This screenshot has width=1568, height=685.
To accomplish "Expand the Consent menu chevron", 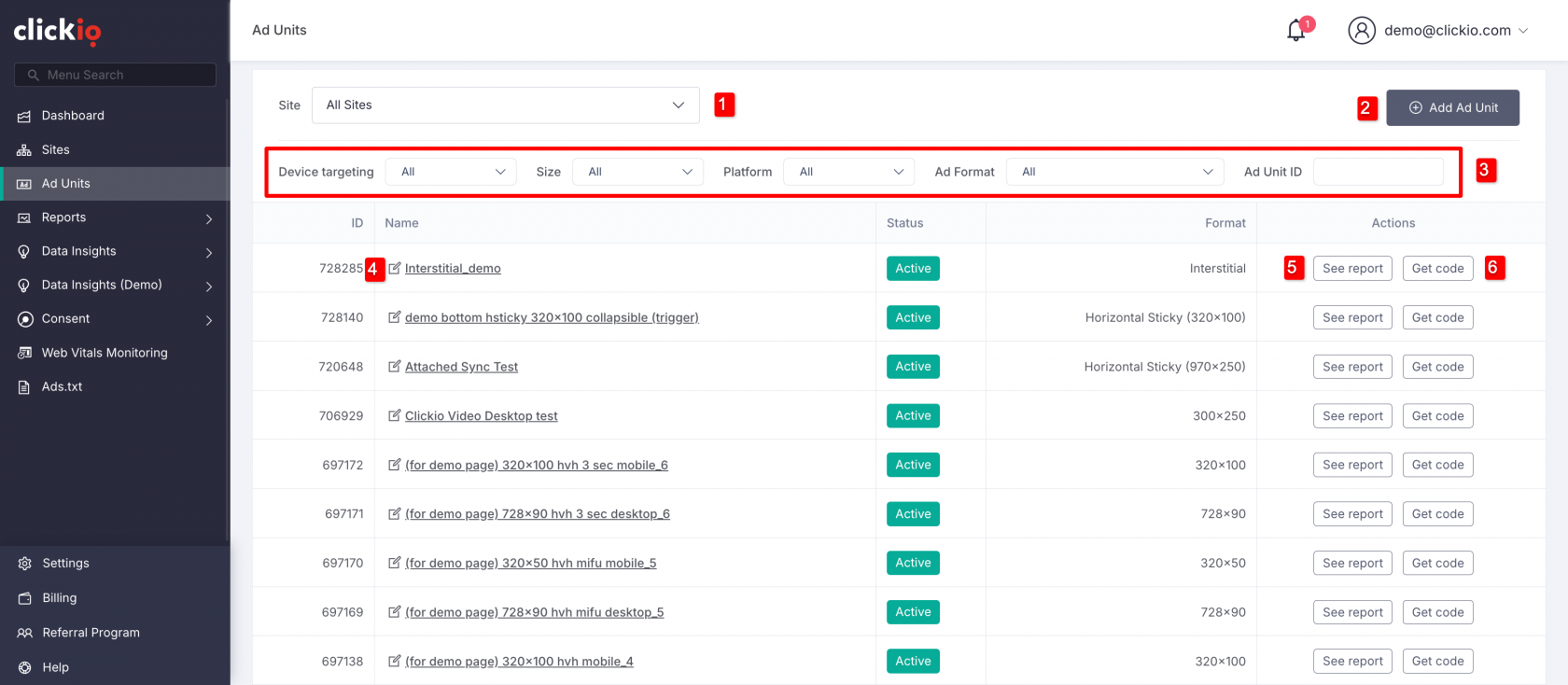I will (209, 320).
